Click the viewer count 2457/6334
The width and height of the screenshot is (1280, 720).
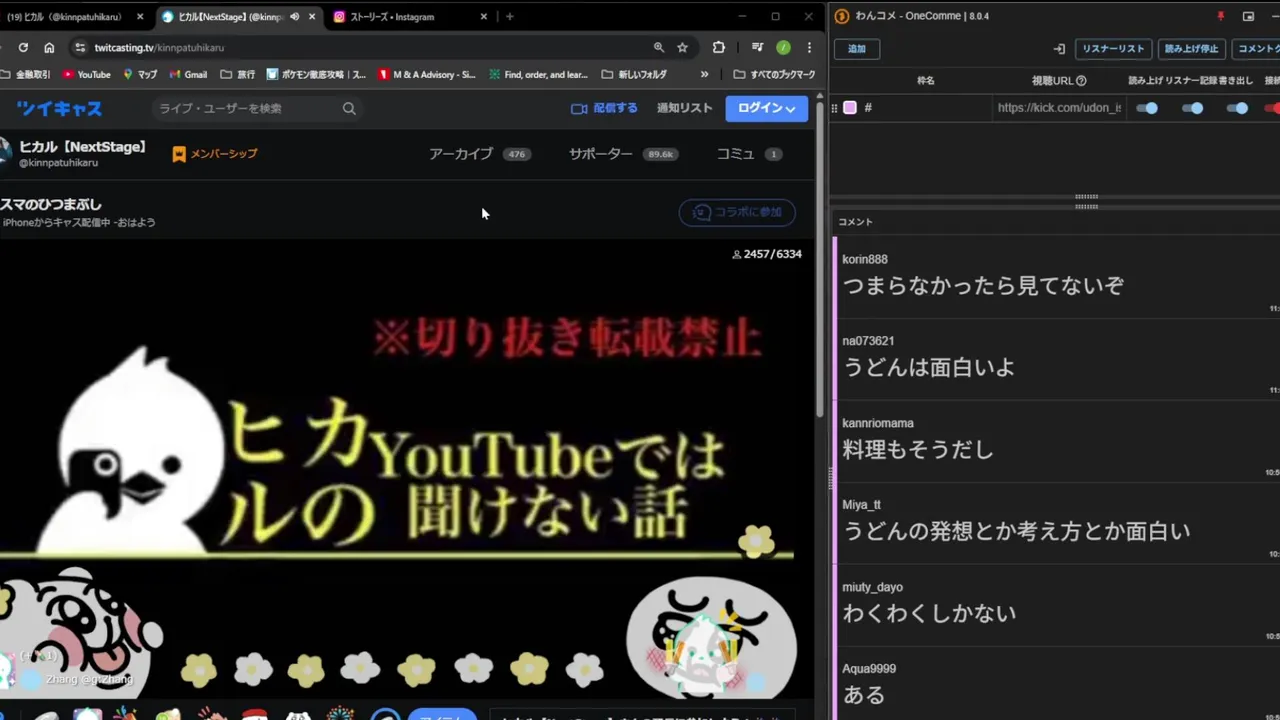click(x=767, y=254)
